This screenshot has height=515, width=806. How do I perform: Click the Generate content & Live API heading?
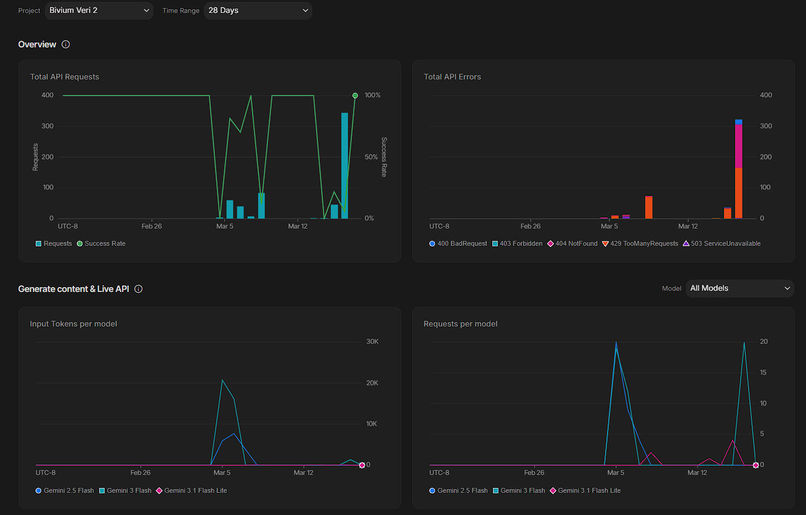(x=74, y=289)
